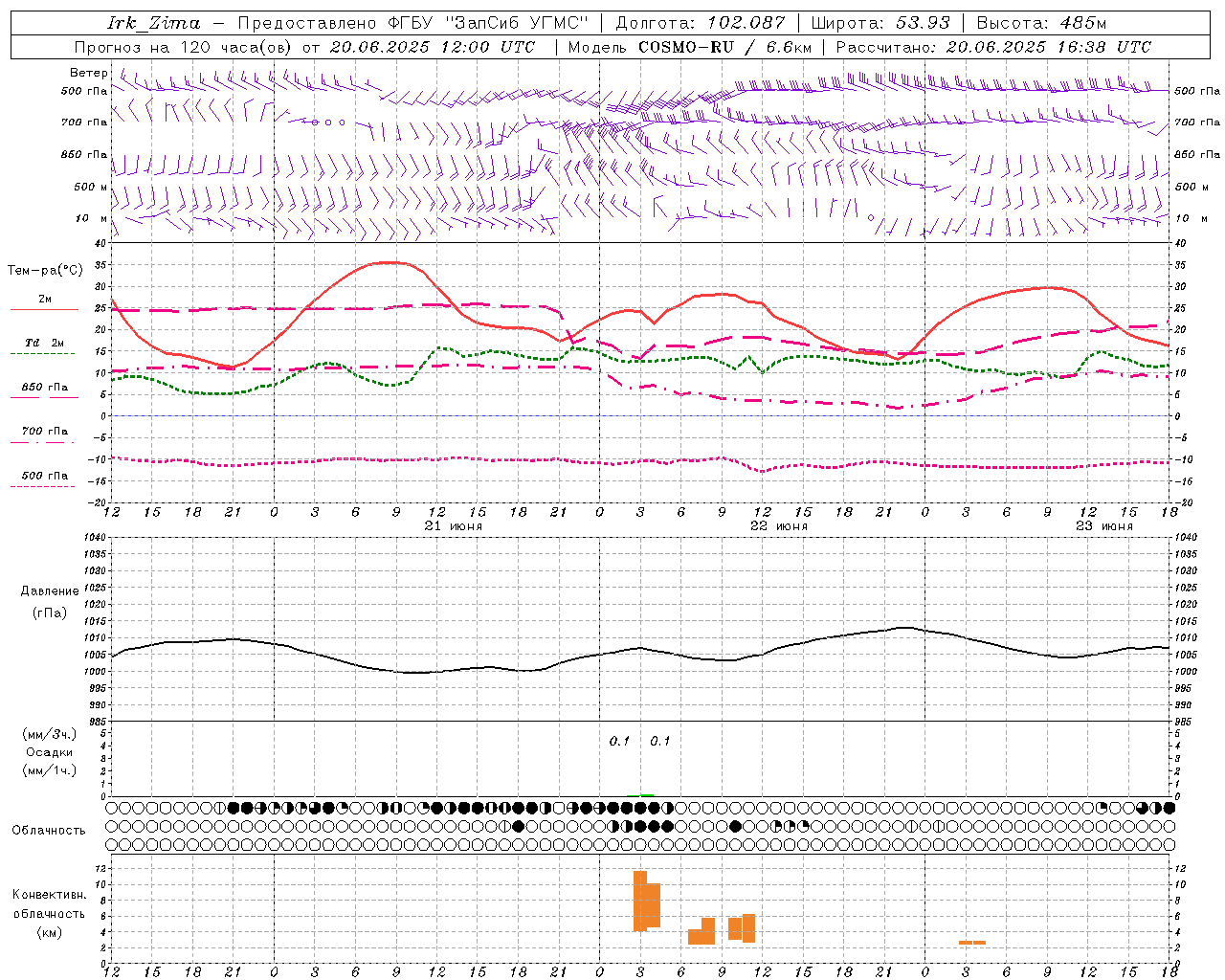Select the "10 м" wind level label on left

(x=92, y=218)
